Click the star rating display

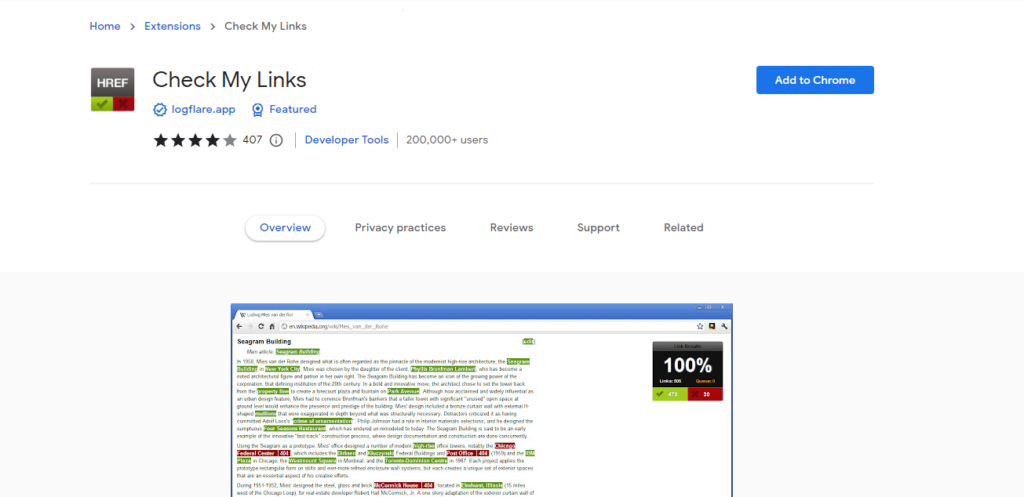point(195,140)
